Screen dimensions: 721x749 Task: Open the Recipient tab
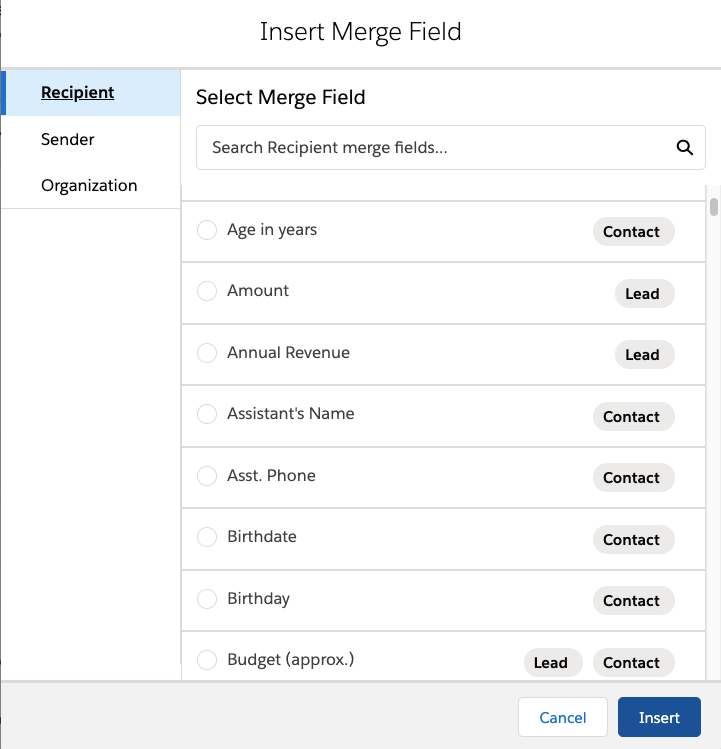click(x=78, y=93)
